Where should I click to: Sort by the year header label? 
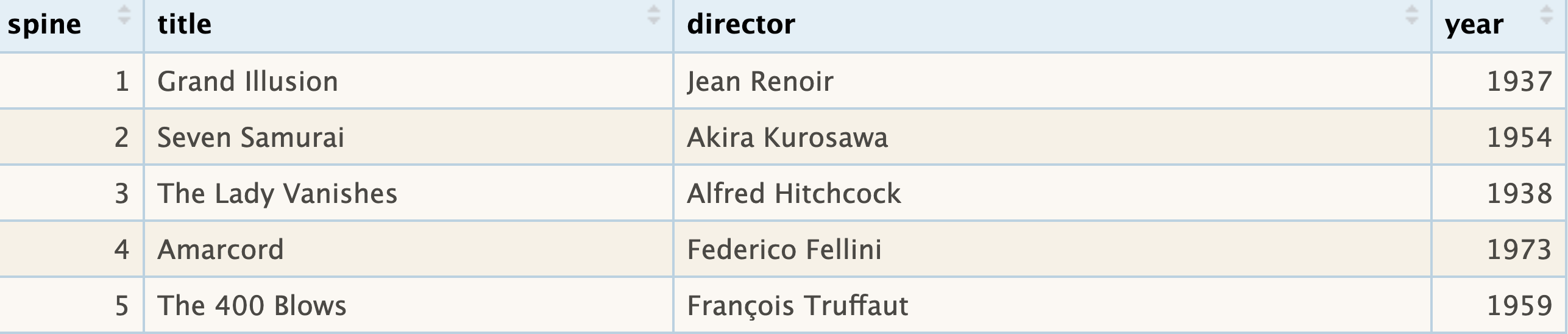pyautogui.click(x=1474, y=25)
